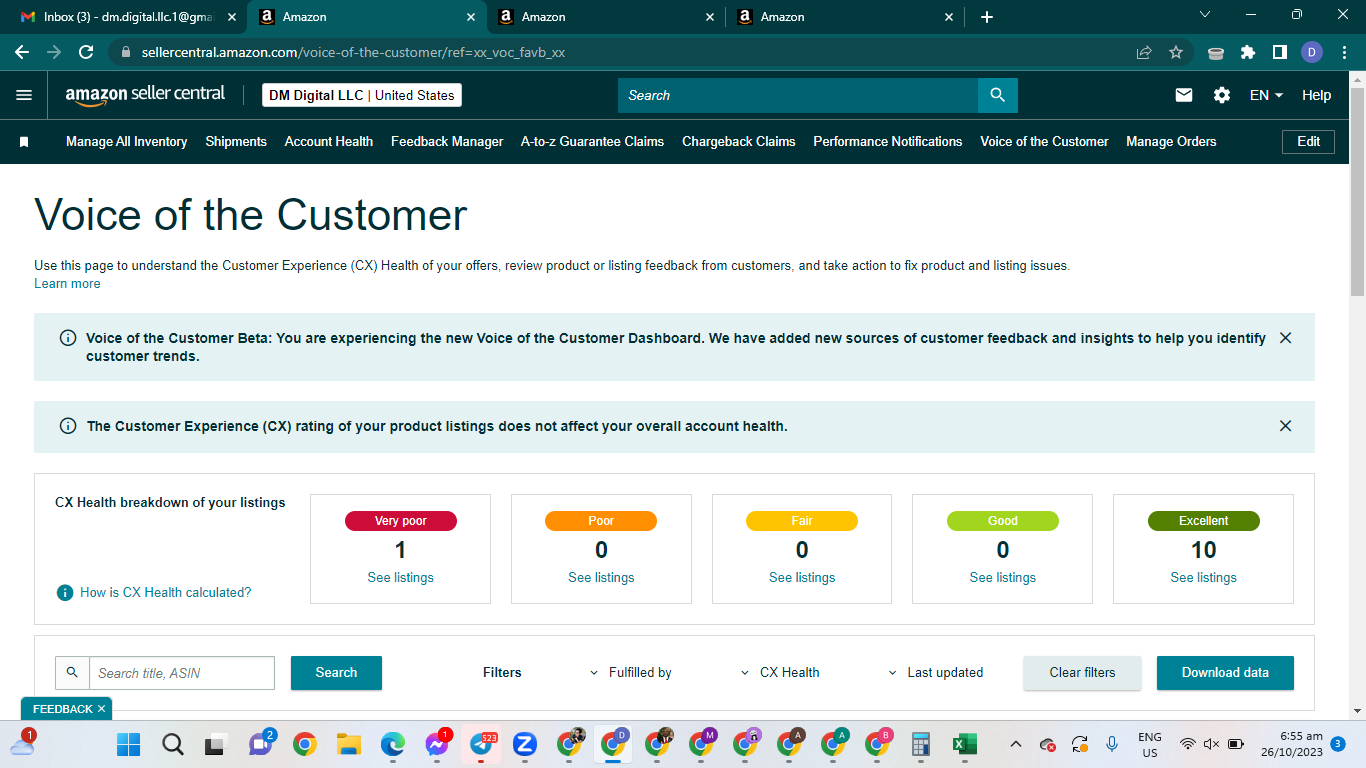Open Performance Notifications
The height and width of the screenshot is (768, 1366).
(x=888, y=142)
